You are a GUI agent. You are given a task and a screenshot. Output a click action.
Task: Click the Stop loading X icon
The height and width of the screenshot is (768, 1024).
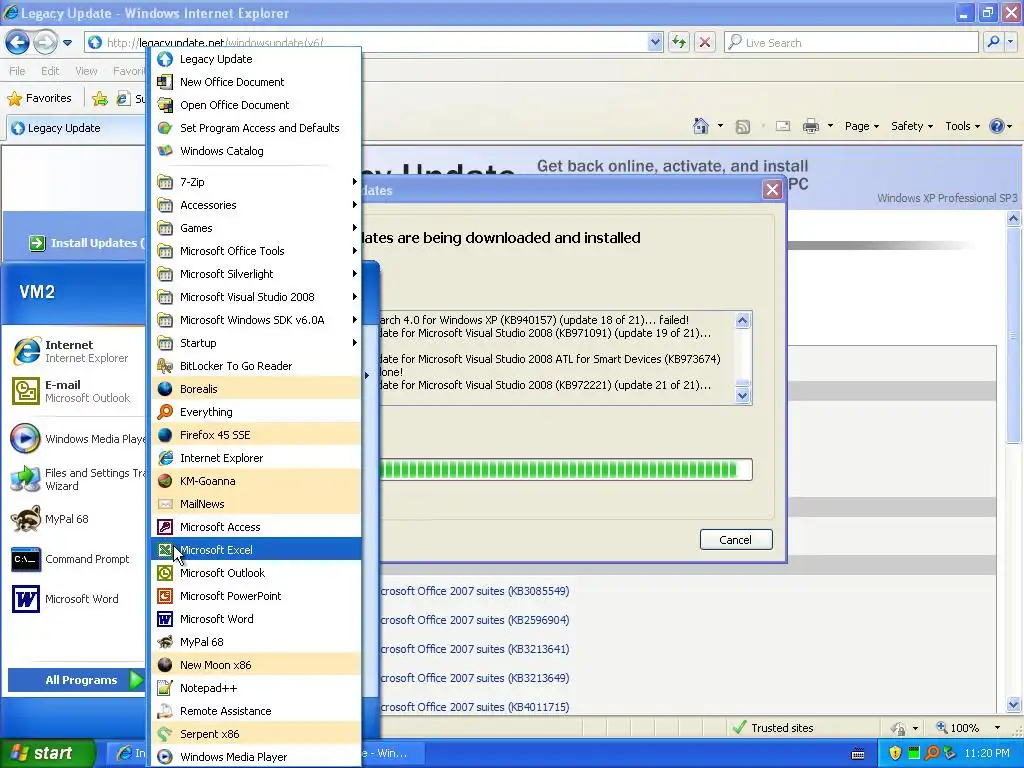705,42
